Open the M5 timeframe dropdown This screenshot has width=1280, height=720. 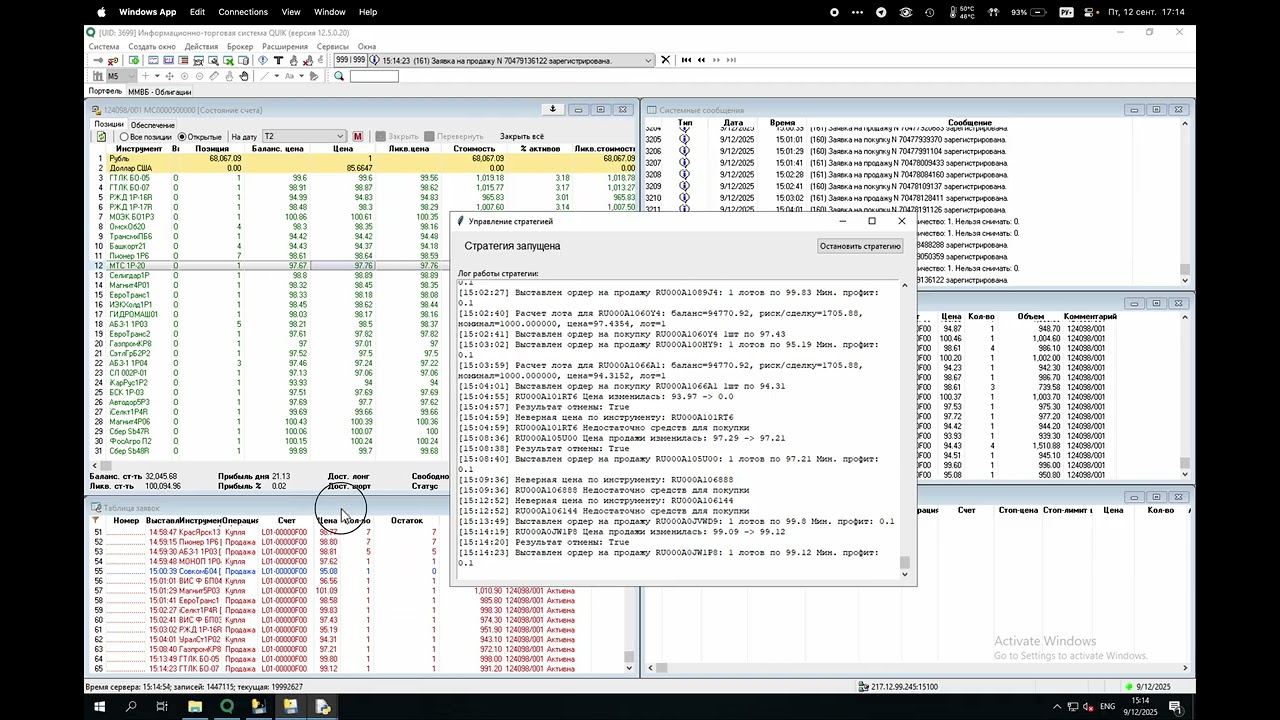131,76
